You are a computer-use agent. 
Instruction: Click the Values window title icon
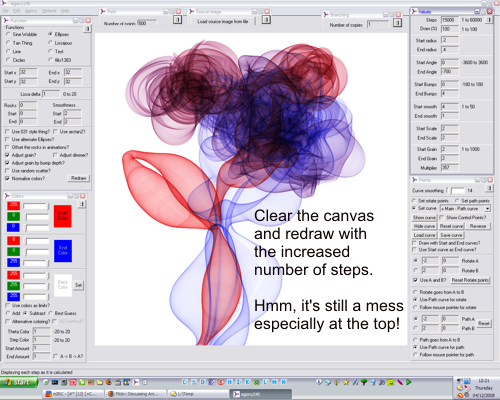click(x=414, y=11)
